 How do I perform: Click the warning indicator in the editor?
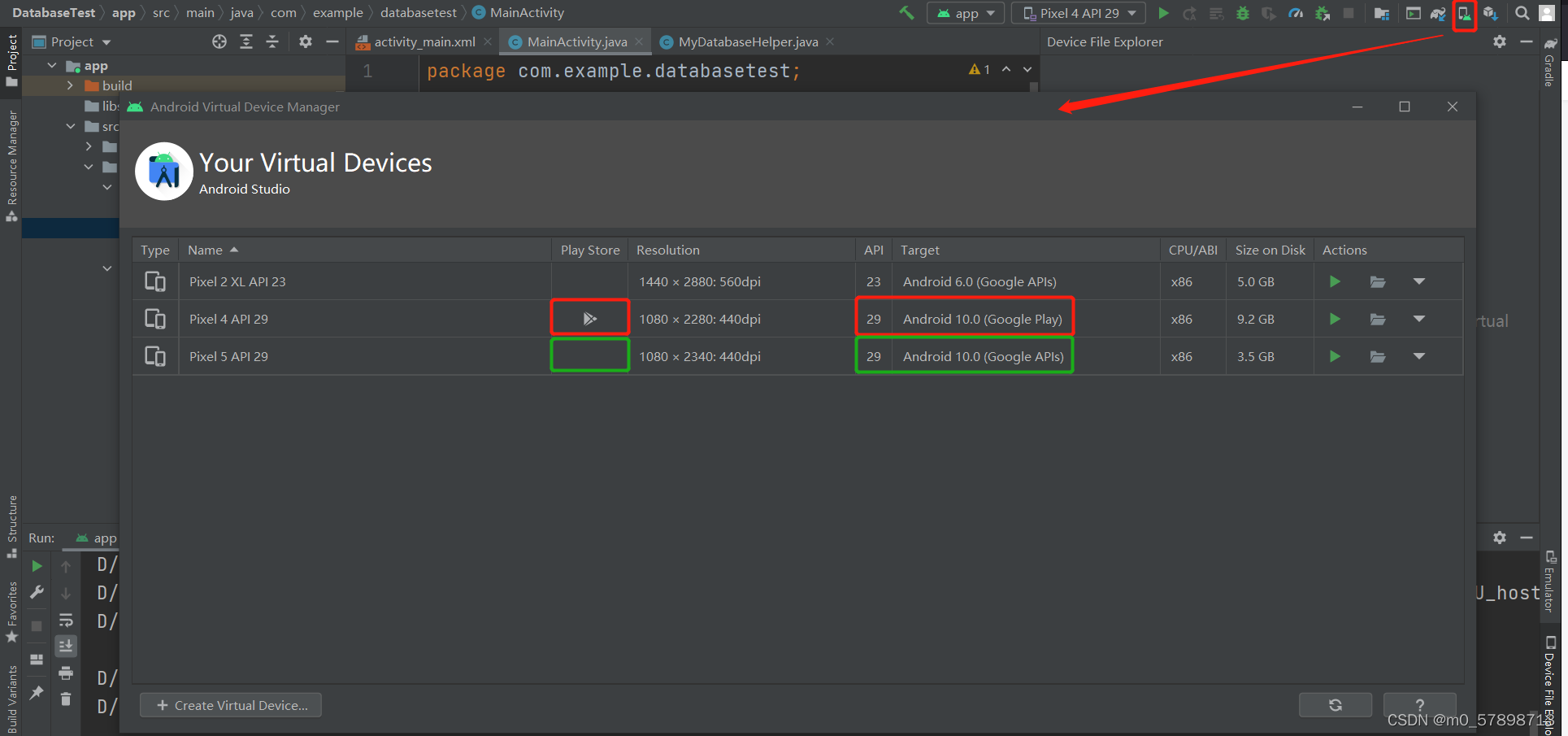point(979,70)
